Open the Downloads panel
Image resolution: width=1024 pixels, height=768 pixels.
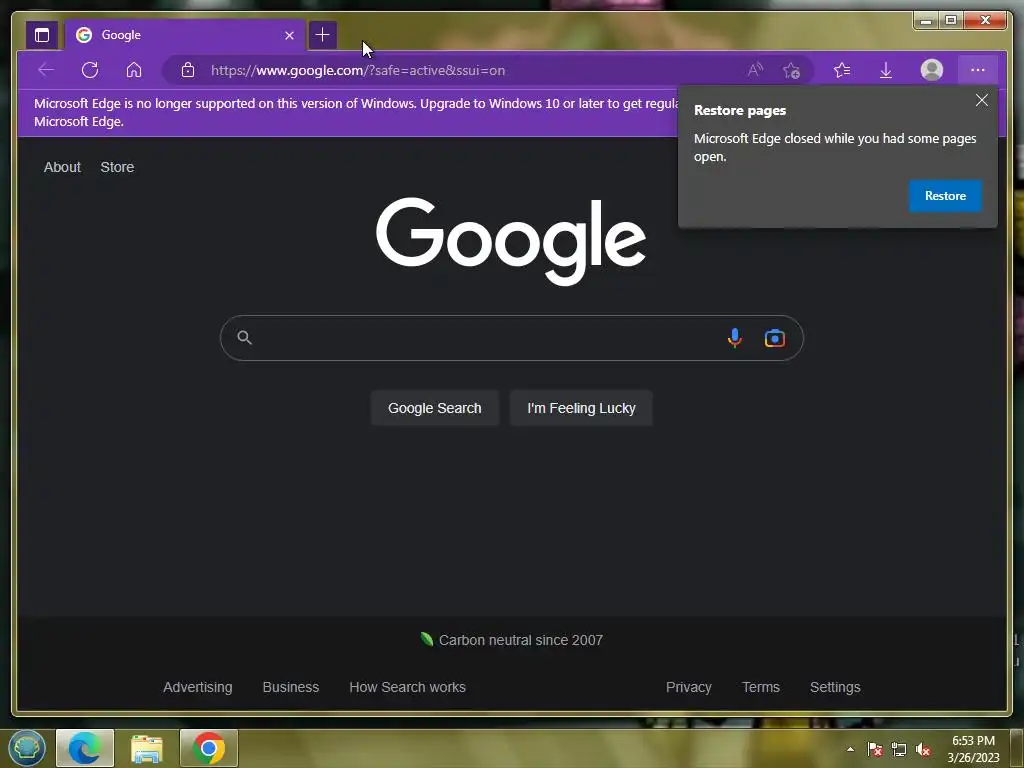[x=886, y=70]
